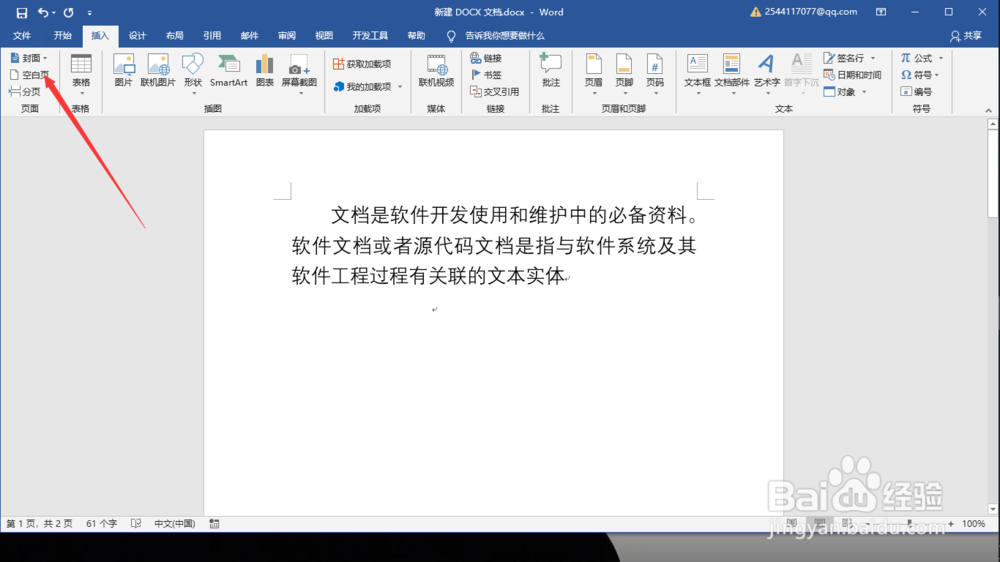The height and width of the screenshot is (562, 1000).
Task: Open the 形状 shapes gallery
Action: [x=193, y=74]
